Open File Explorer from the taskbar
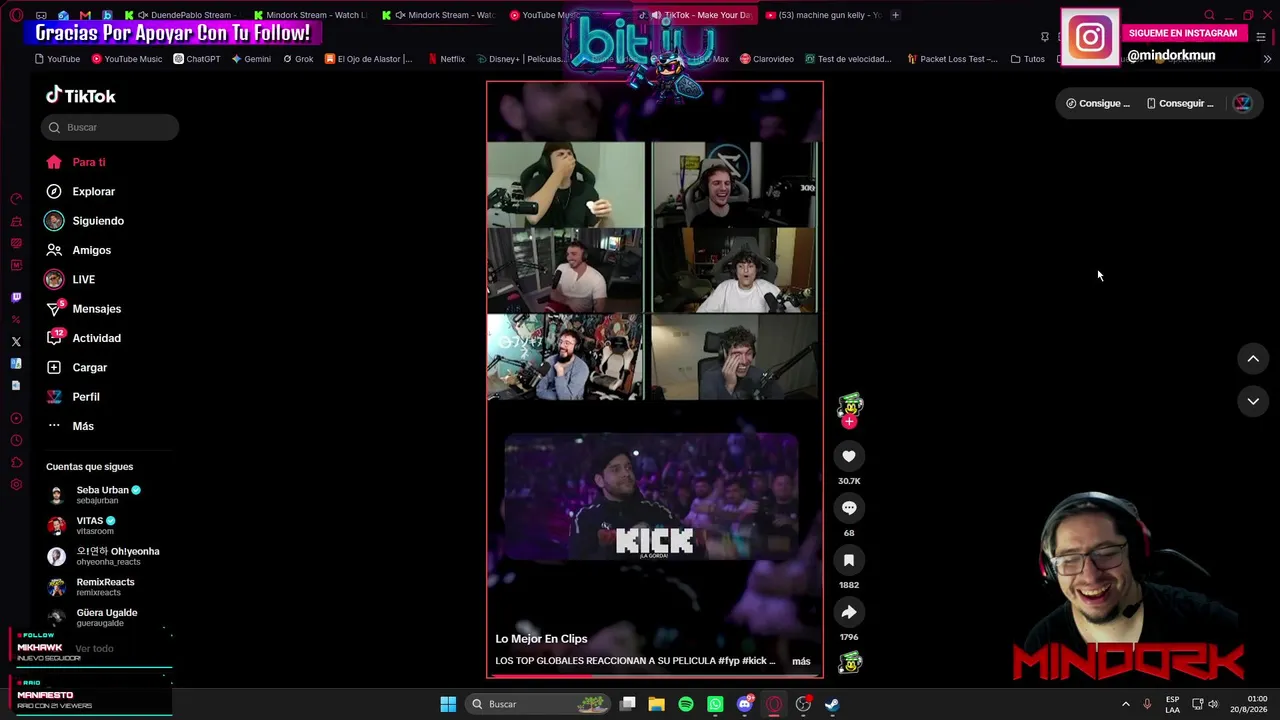 657,704
